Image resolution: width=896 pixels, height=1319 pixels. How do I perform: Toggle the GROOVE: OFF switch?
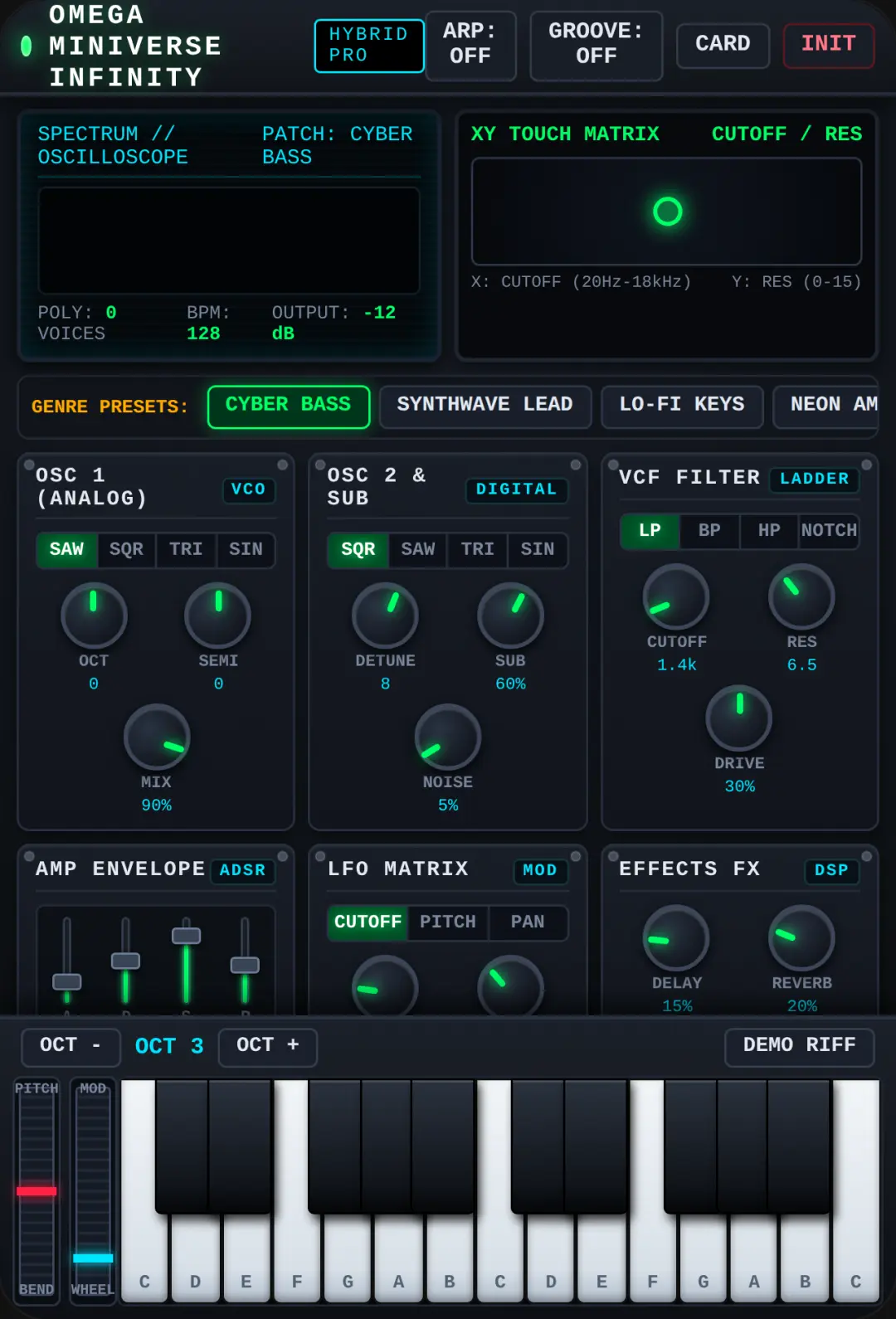click(597, 44)
